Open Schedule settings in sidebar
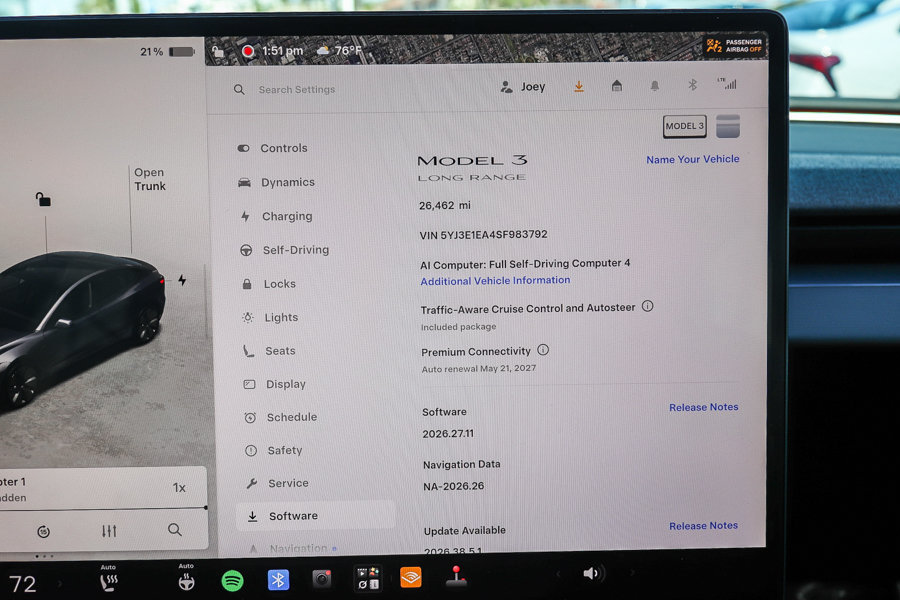Viewport: 900px width, 600px height. (281, 417)
